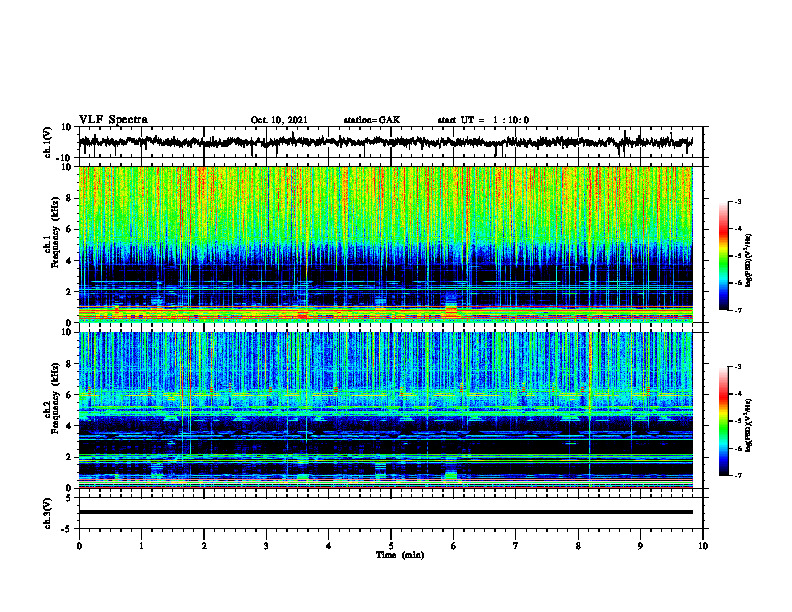The image size is (792, 612).
Task: Click the ch.2 colorbar log(PSD) unit label
Action: pos(749,425)
